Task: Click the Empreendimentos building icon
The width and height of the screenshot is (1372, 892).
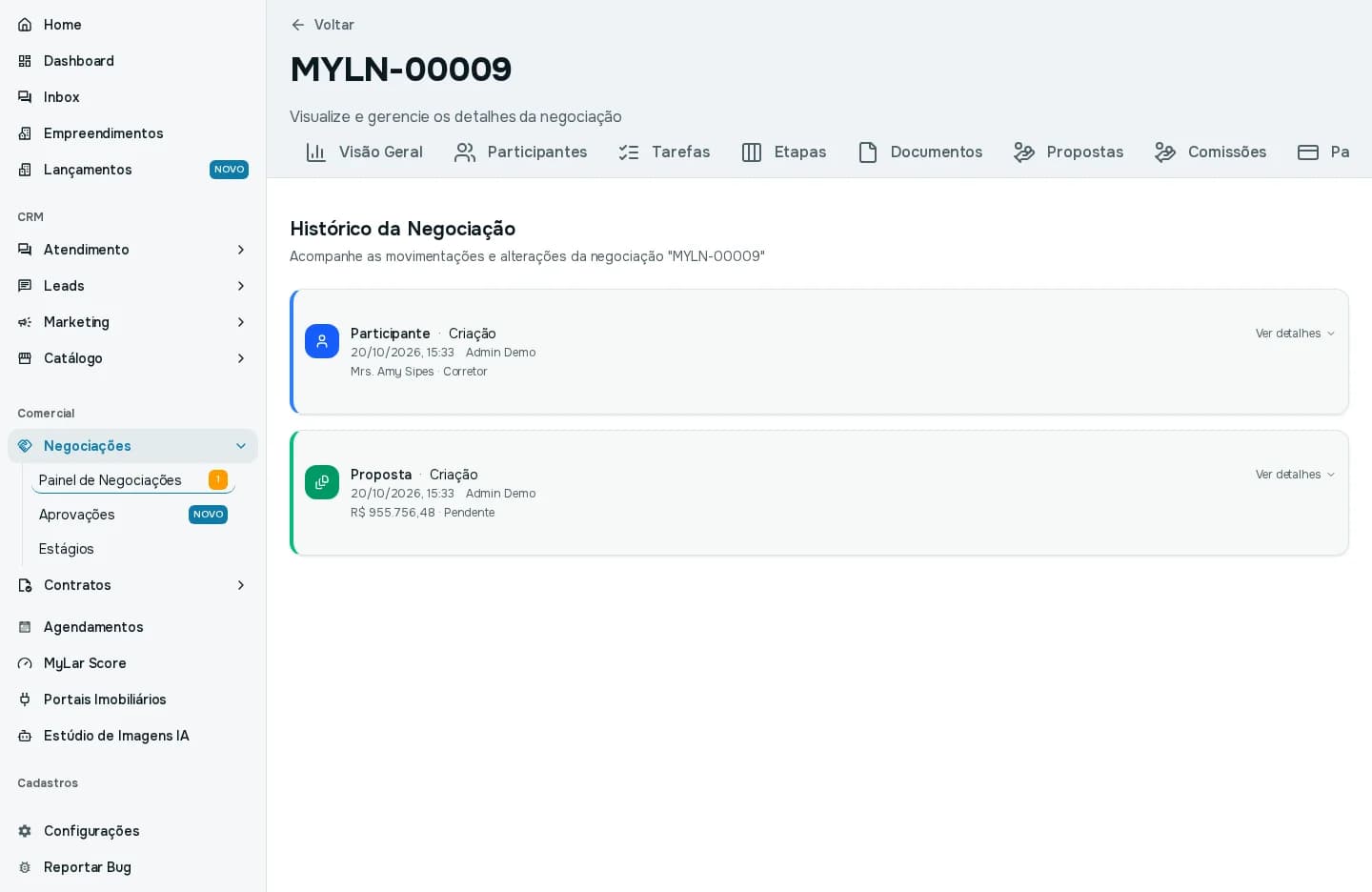Action: tap(25, 133)
